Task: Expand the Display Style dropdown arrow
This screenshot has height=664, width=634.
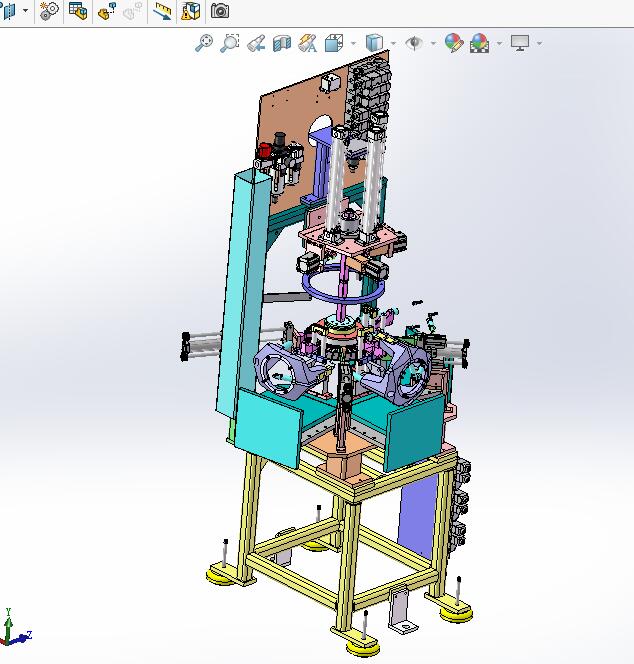Action: 393,43
